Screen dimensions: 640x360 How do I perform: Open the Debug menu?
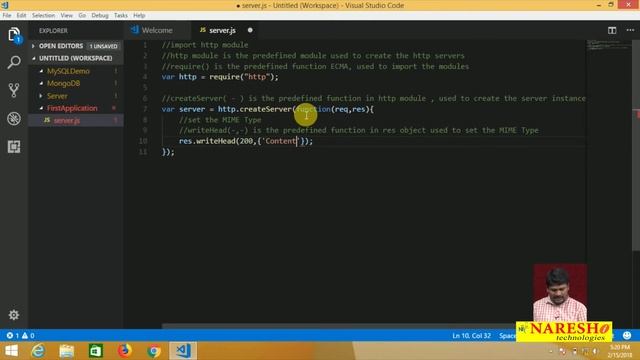[x=100, y=16]
